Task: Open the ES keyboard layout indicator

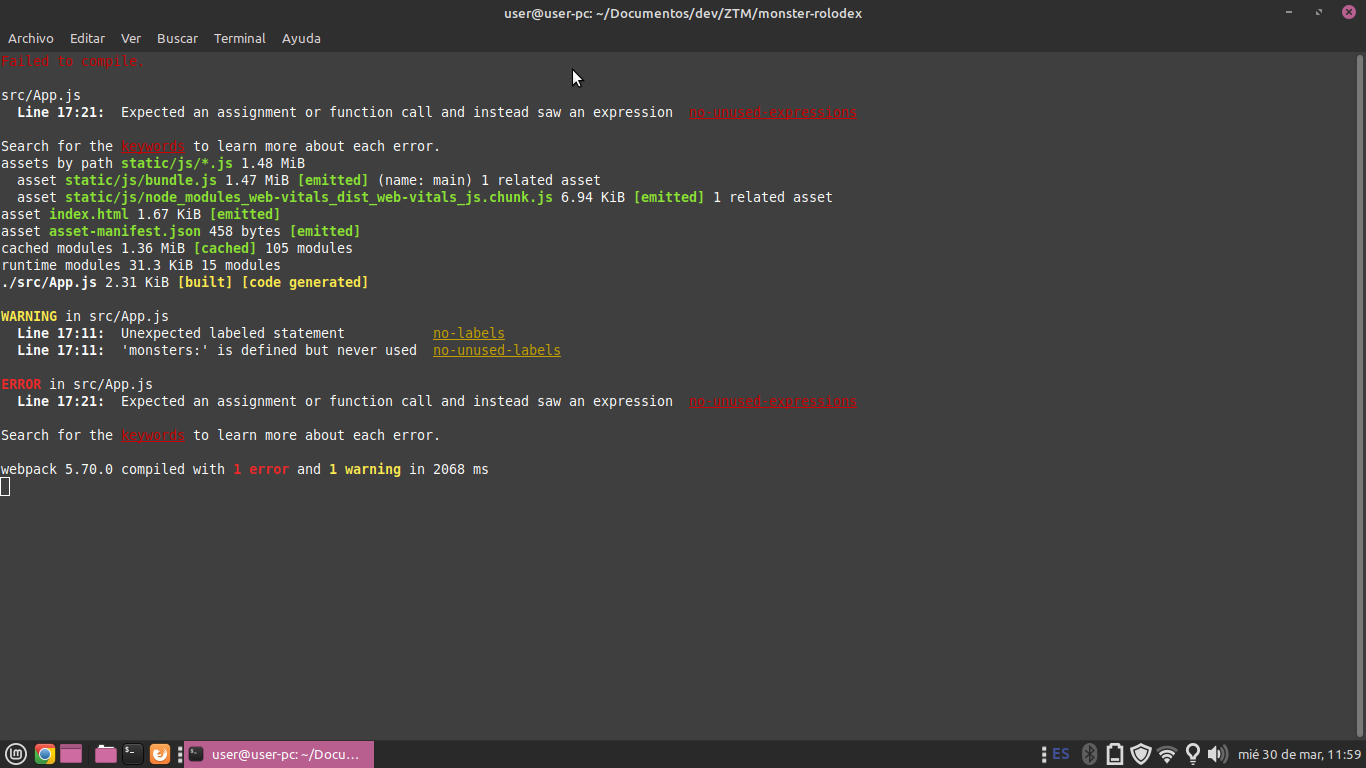Action: click(x=1061, y=754)
